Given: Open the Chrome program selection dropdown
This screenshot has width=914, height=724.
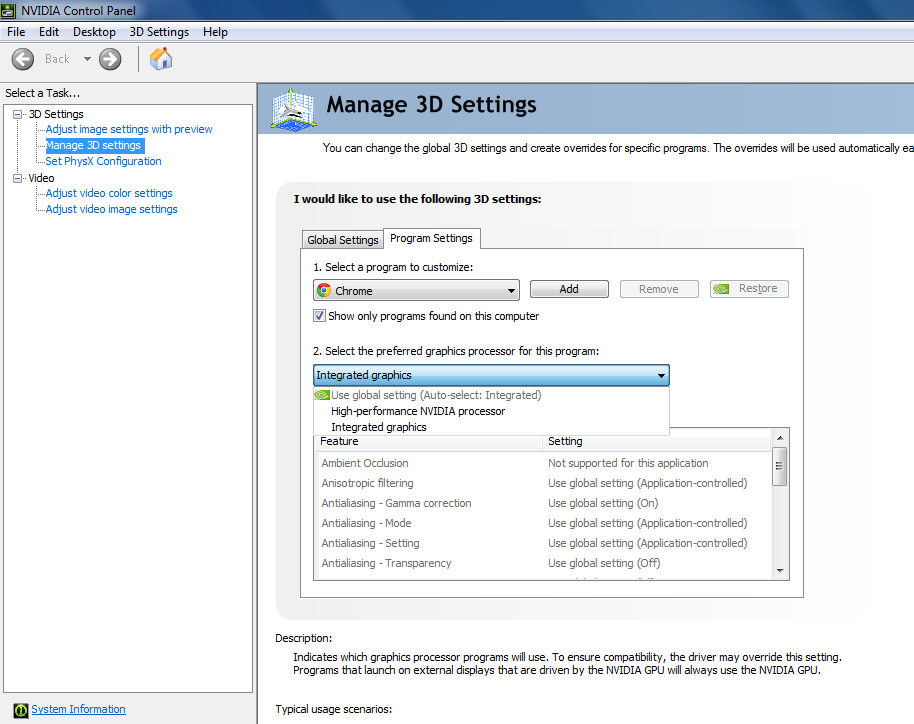Looking at the screenshot, I should 416,290.
